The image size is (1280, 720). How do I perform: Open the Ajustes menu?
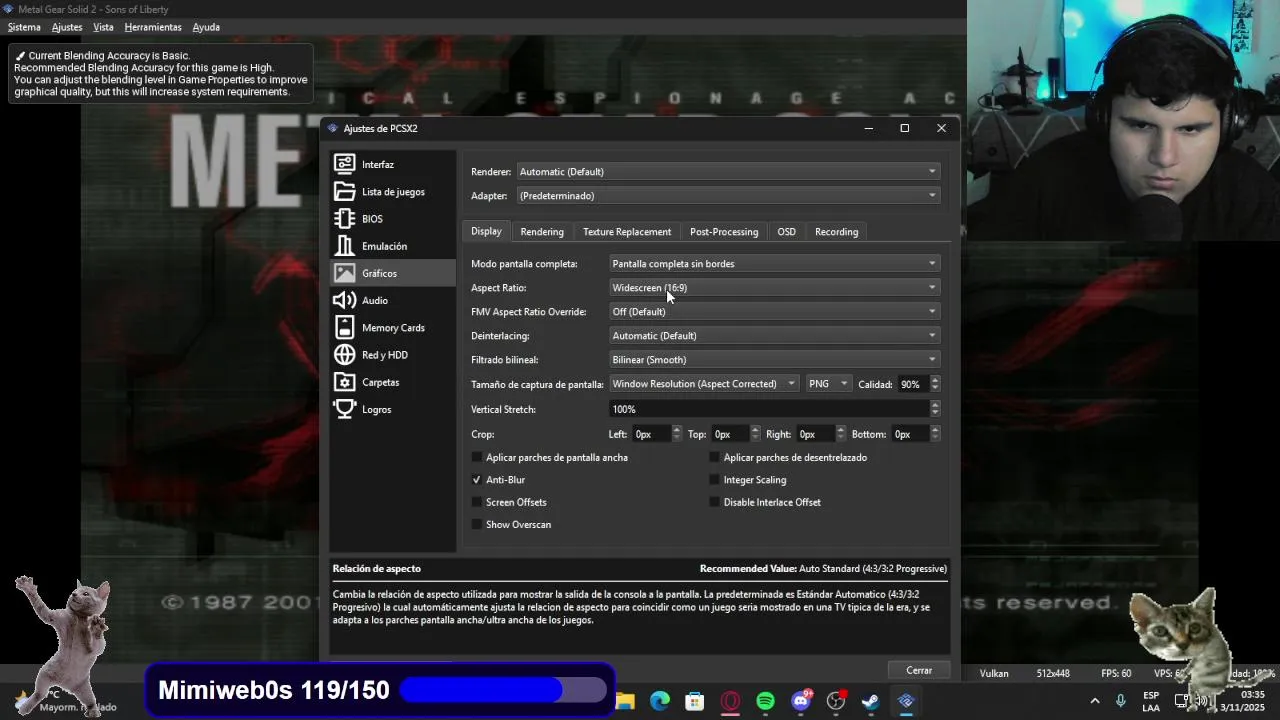67,27
